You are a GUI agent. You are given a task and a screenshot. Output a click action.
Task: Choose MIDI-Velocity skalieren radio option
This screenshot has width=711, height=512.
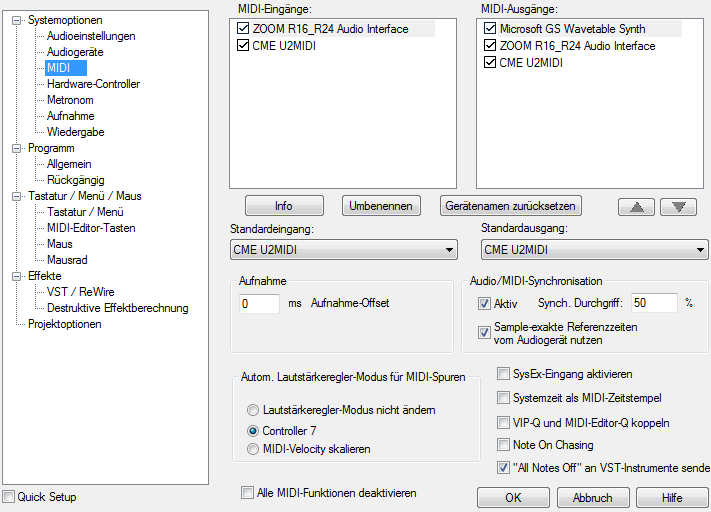point(253,449)
